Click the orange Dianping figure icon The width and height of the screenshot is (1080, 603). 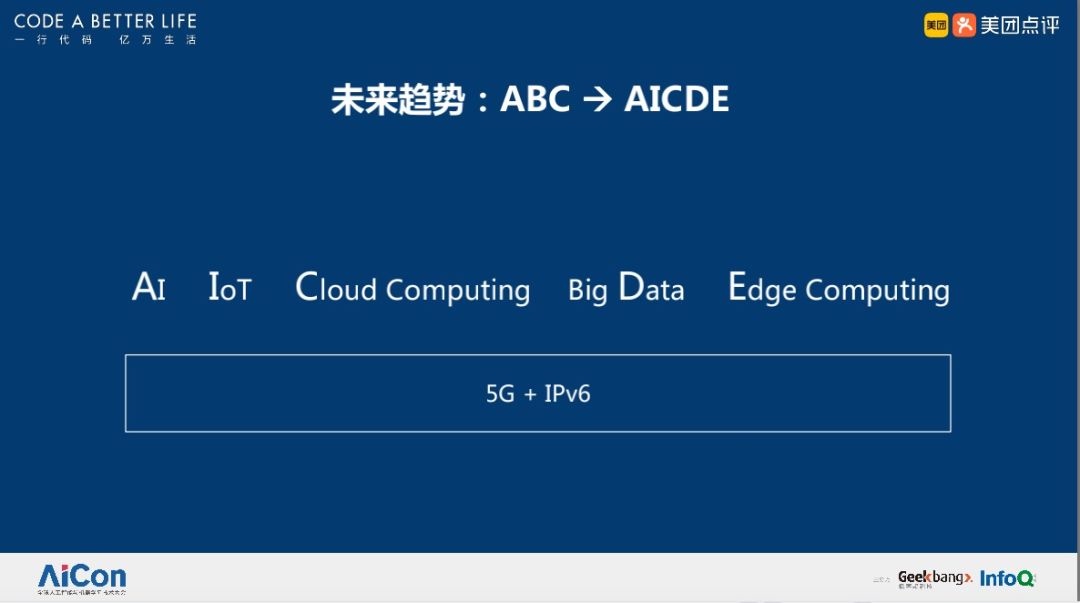tap(964, 25)
